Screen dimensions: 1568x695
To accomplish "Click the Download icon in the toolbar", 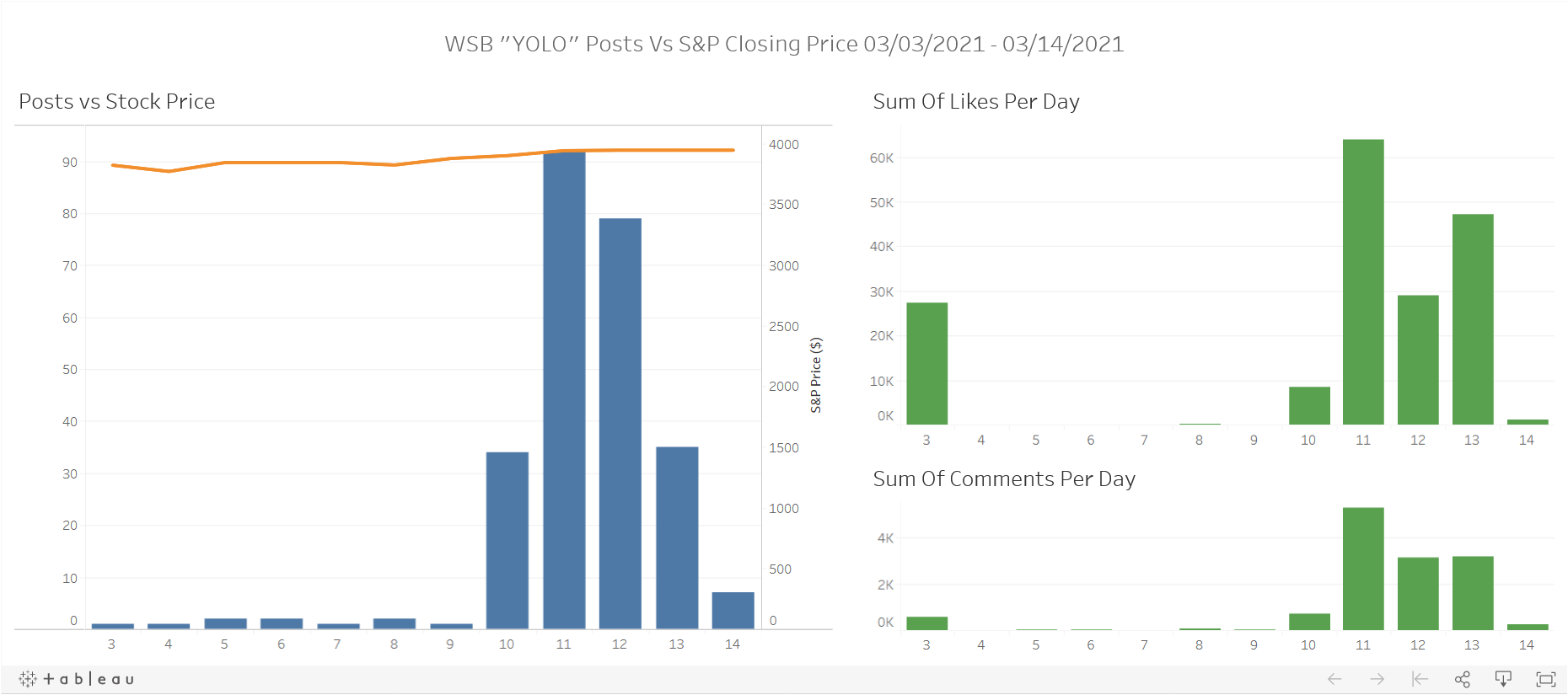I will click(1504, 679).
